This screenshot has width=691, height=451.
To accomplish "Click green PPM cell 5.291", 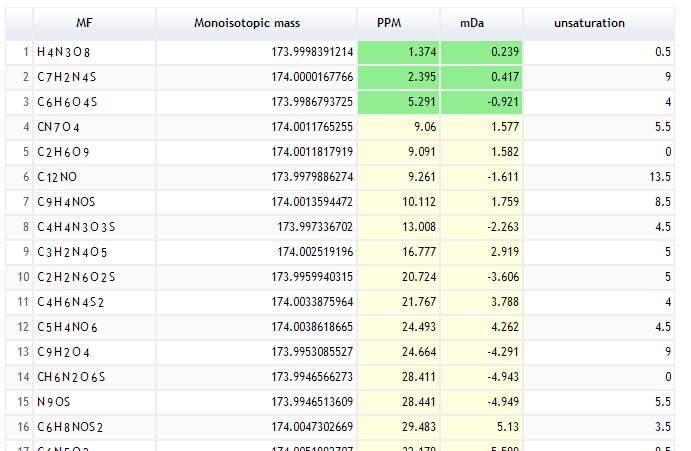I will (x=398, y=102).
